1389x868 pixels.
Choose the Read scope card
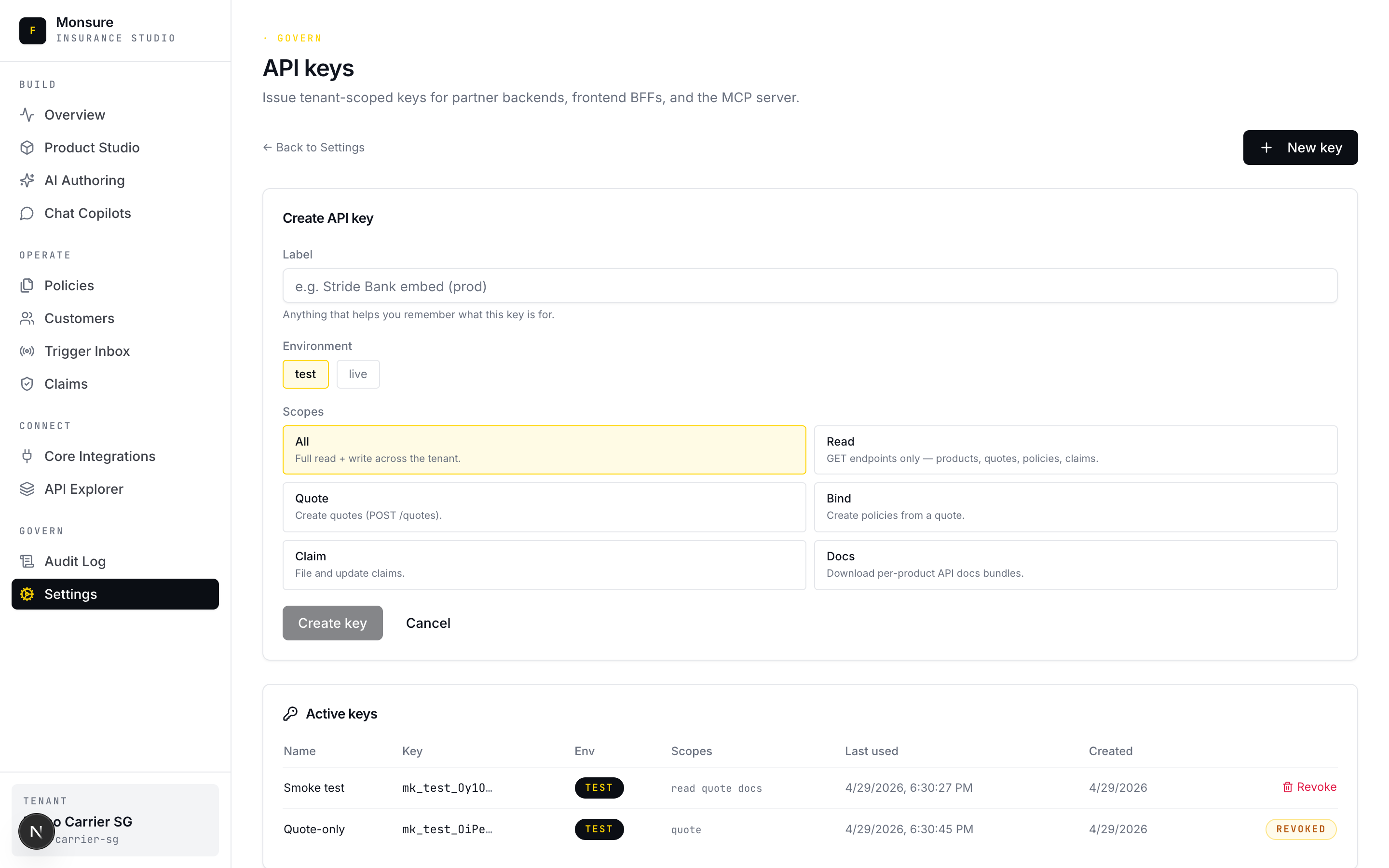click(x=1075, y=449)
